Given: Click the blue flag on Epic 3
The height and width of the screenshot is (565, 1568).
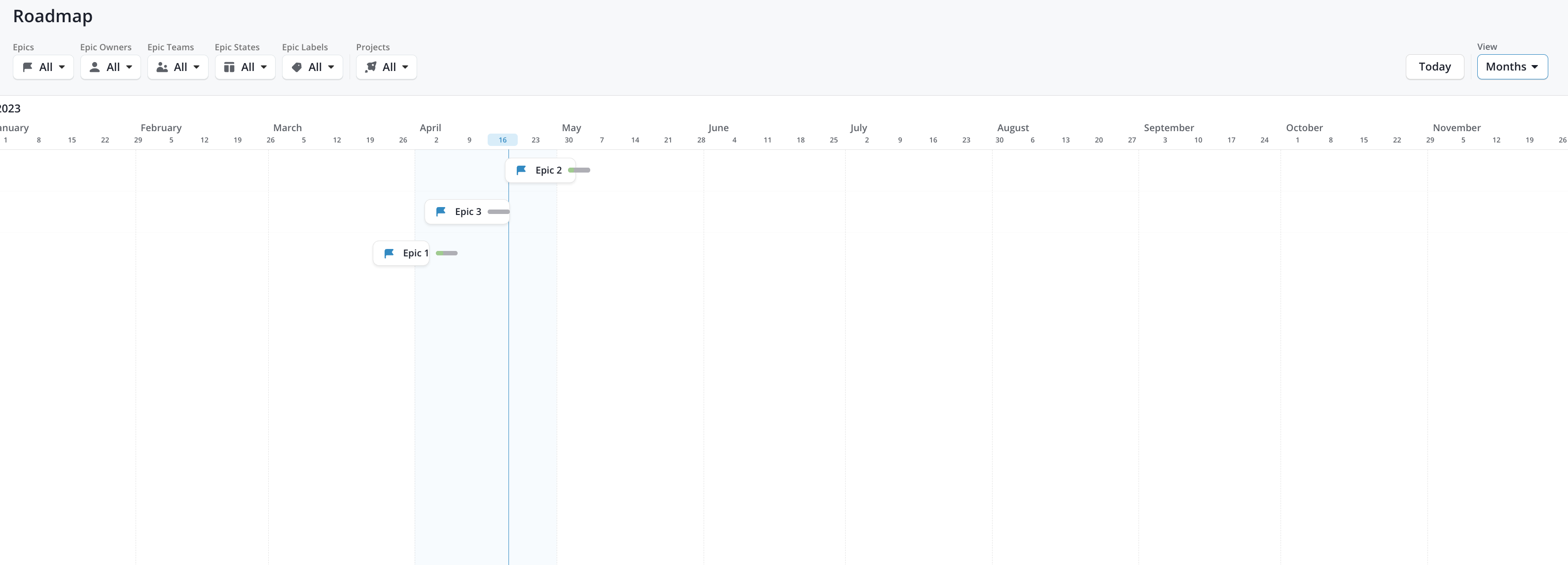Looking at the screenshot, I should click(x=441, y=212).
